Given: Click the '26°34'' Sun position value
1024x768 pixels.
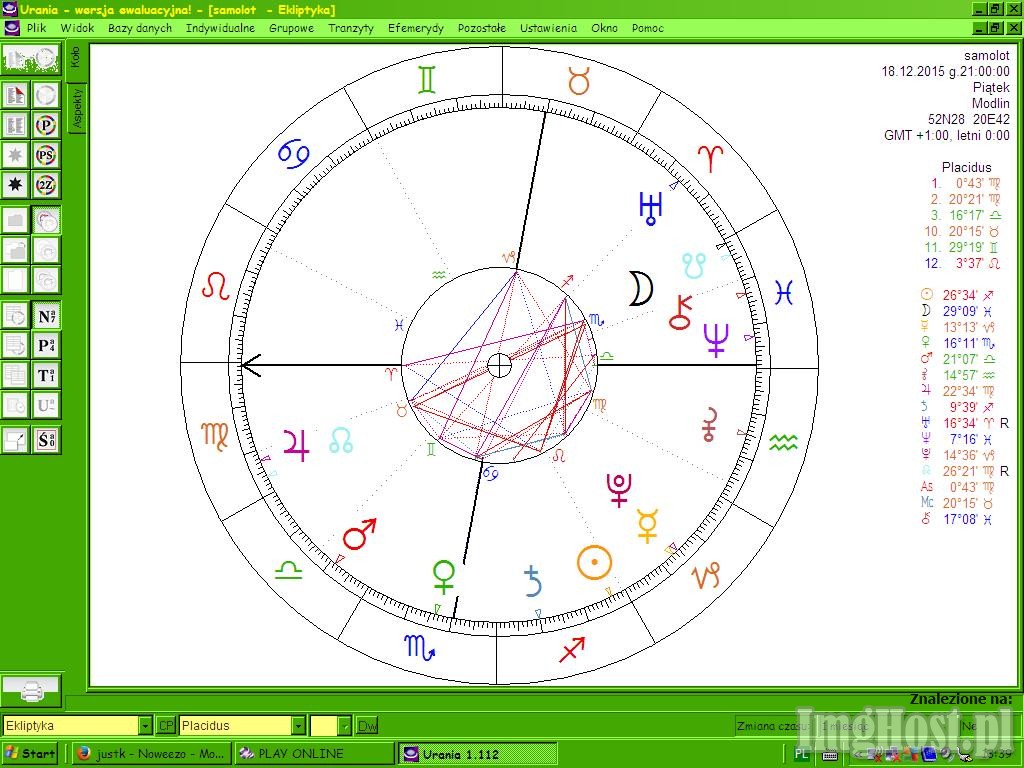Looking at the screenshot, I should (959, 295).
